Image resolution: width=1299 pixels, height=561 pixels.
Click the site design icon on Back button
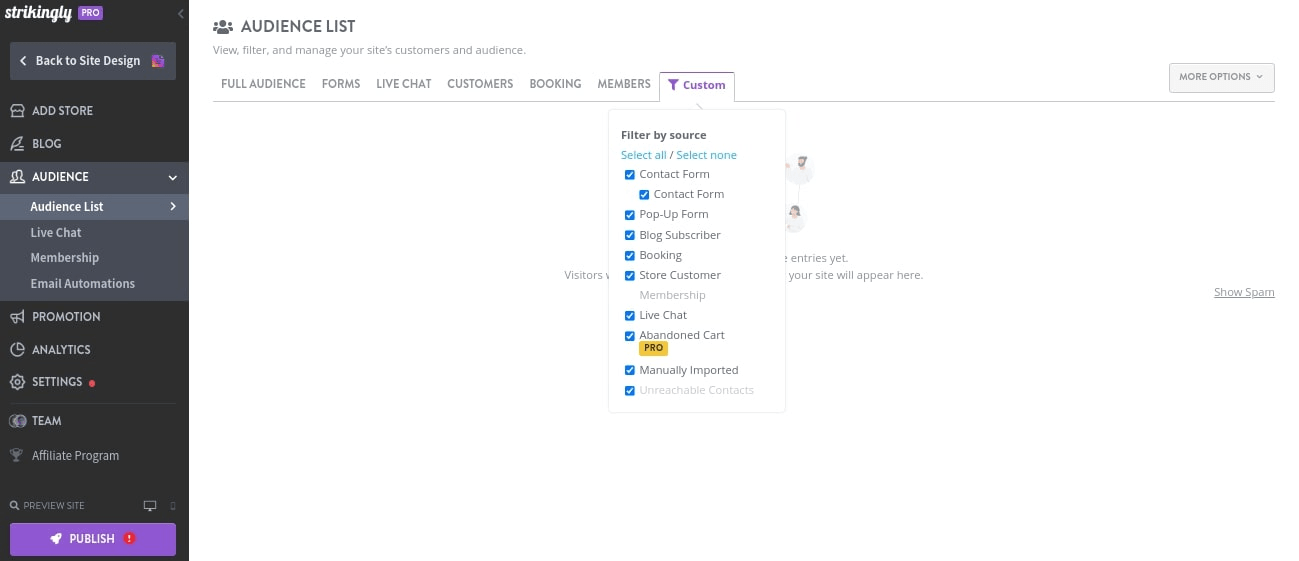158,61
